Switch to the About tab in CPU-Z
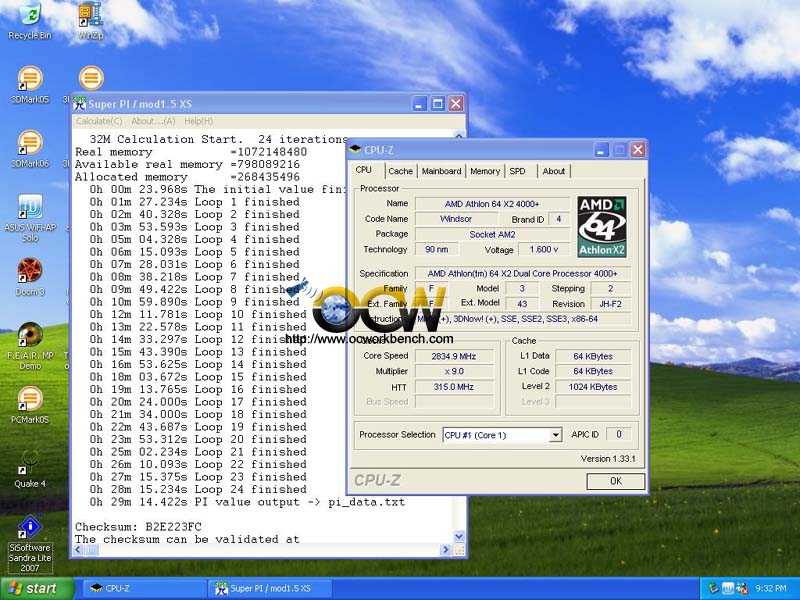This screenshot has height=600, width=800. point(554,171)
